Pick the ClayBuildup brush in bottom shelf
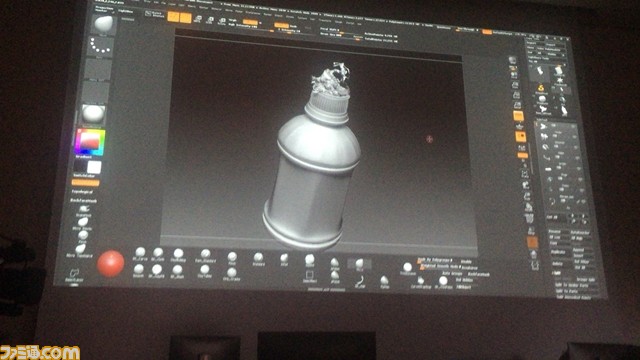The image size is (640, 360). tap(178, 255)
